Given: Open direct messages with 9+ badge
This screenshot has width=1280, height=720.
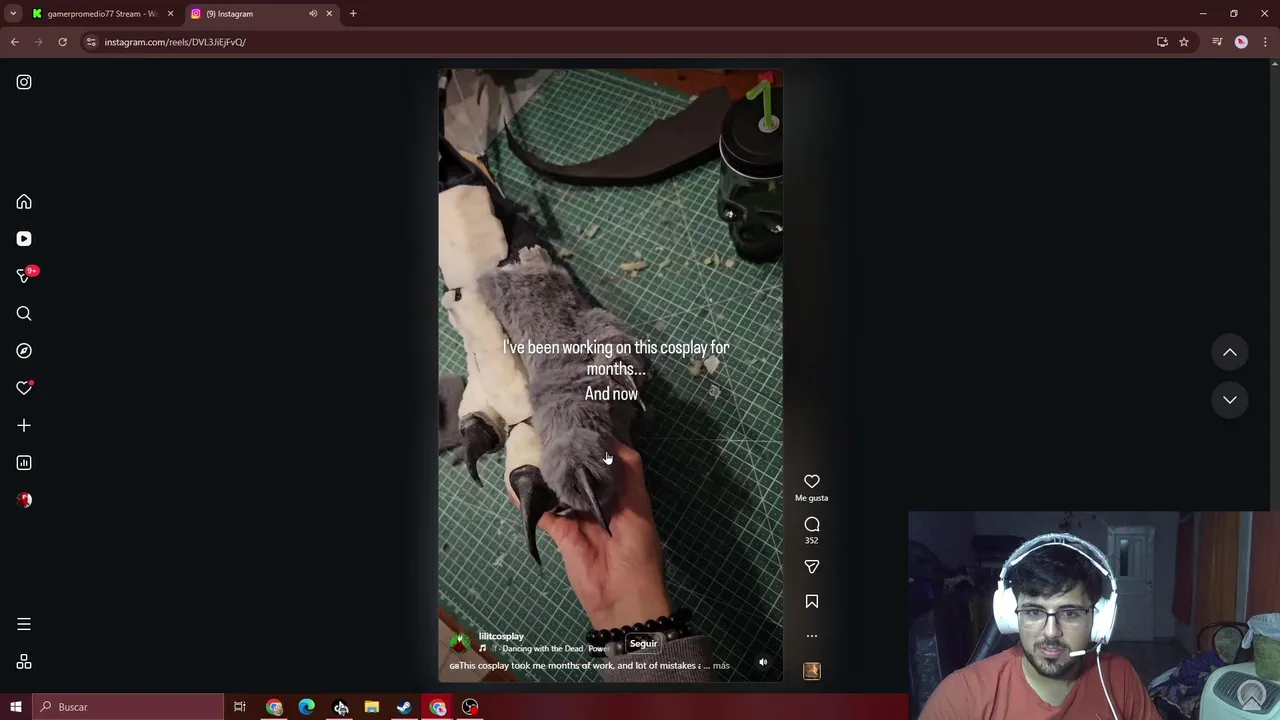Looking at the screenshot, I should (26, 275).
